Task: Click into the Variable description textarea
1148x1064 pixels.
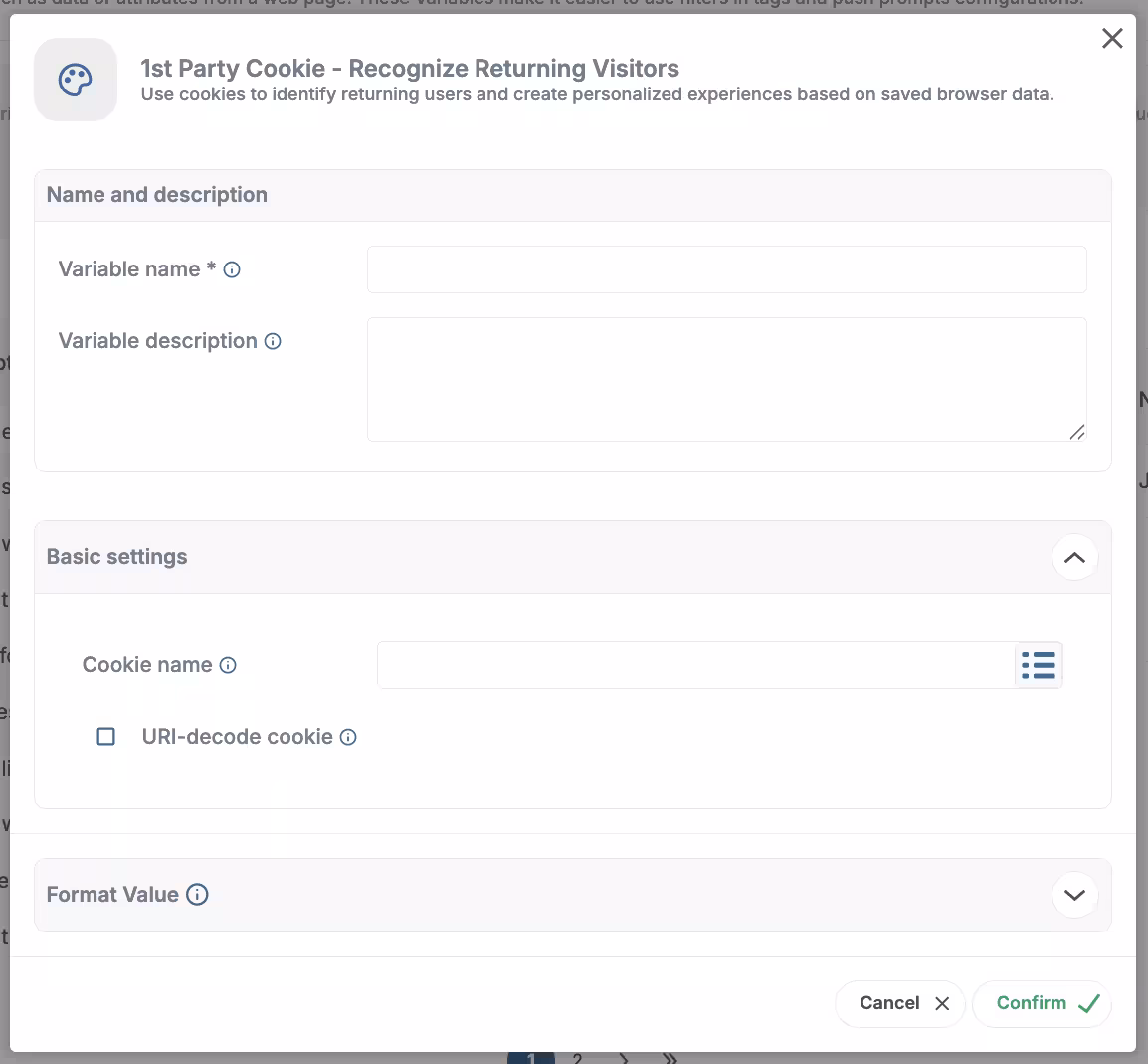Action: 726,379
